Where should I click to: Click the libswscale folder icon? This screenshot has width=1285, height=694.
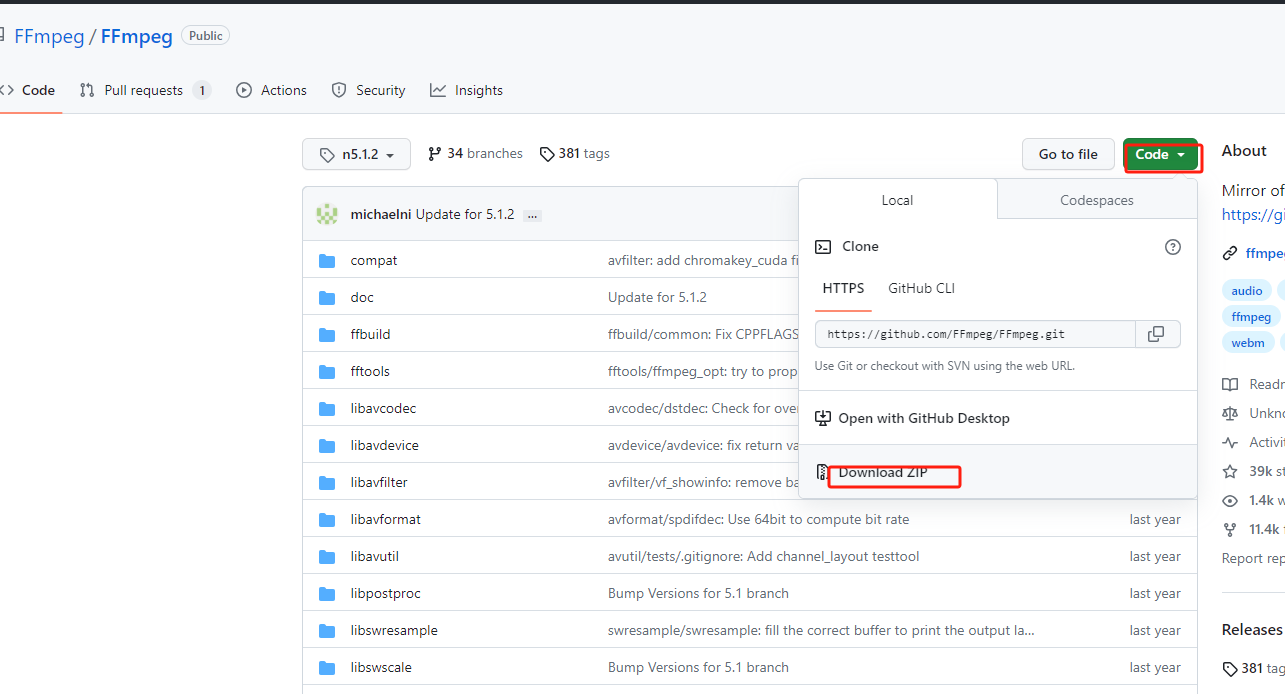pyautogui.click(x=327, y=667)
